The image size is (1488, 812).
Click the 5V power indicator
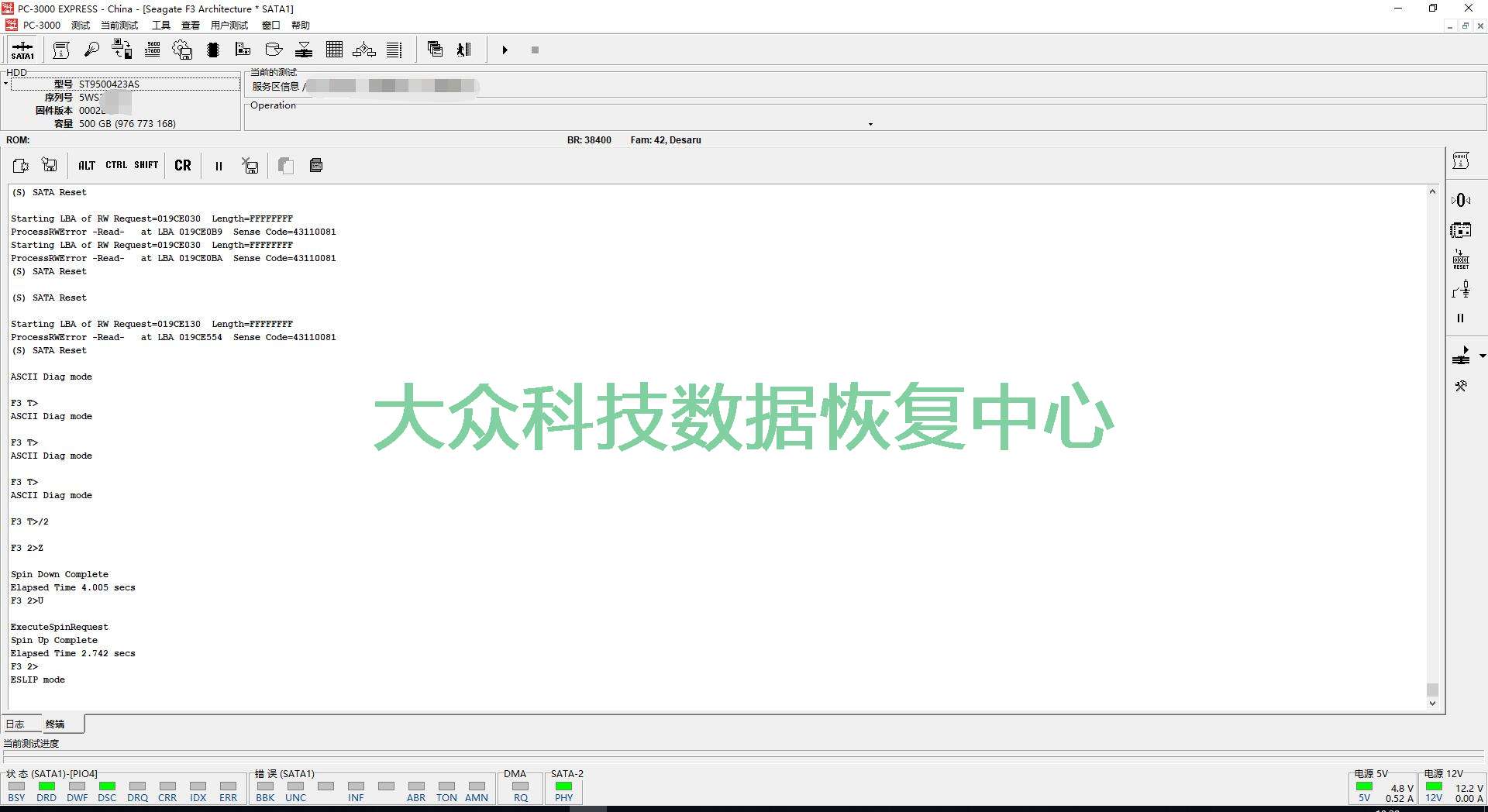click(1364, 786)
